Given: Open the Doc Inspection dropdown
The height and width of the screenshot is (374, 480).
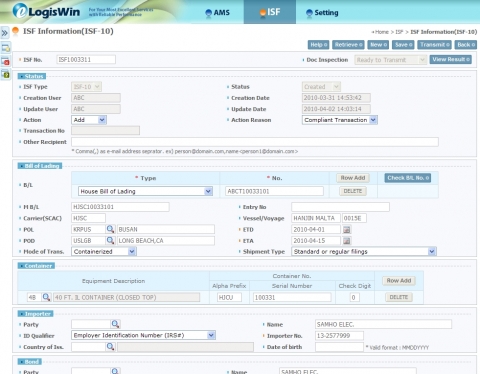Looking at the screenshot, I should tap(390, 60).
